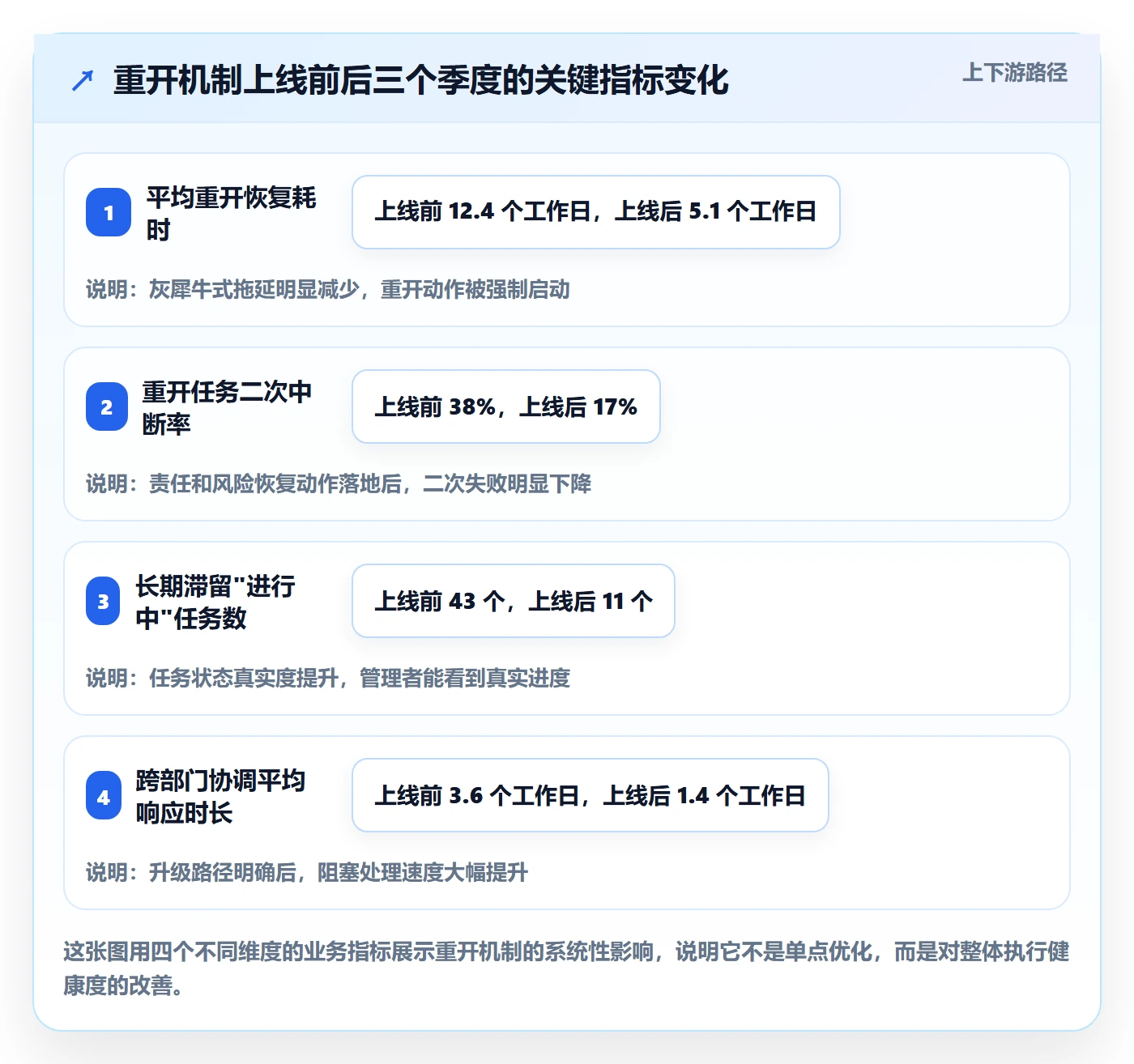Viewport: 1134px width, 1064px height.
Task: Click the note about 灰犀牛式拖延明显减少
Action: (328, 290)
